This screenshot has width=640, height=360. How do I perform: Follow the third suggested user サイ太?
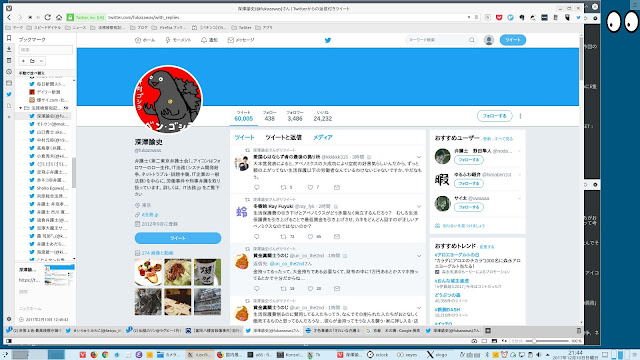tap(469, 207)
